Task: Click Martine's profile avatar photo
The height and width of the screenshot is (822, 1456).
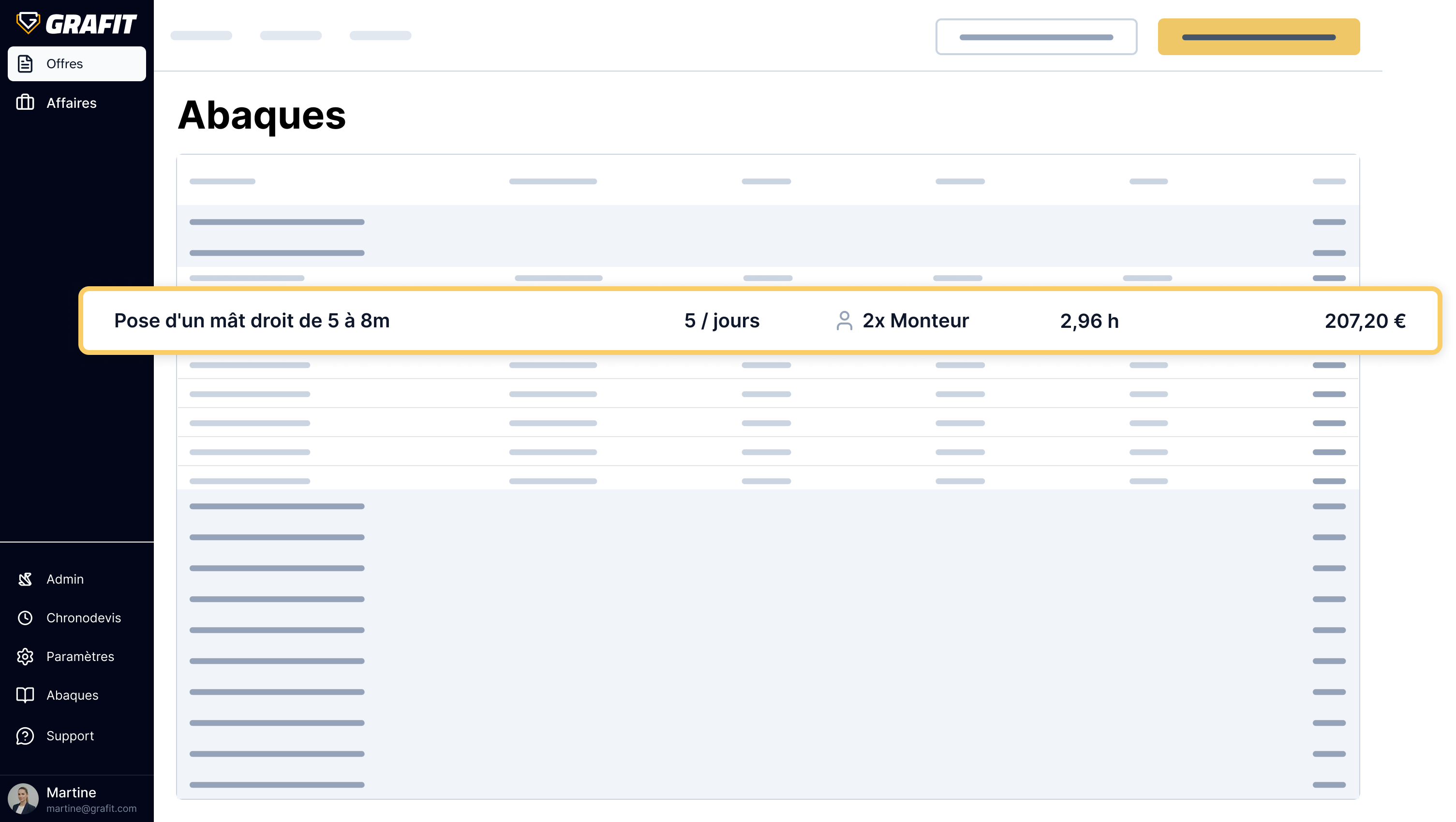Action: 23,798
